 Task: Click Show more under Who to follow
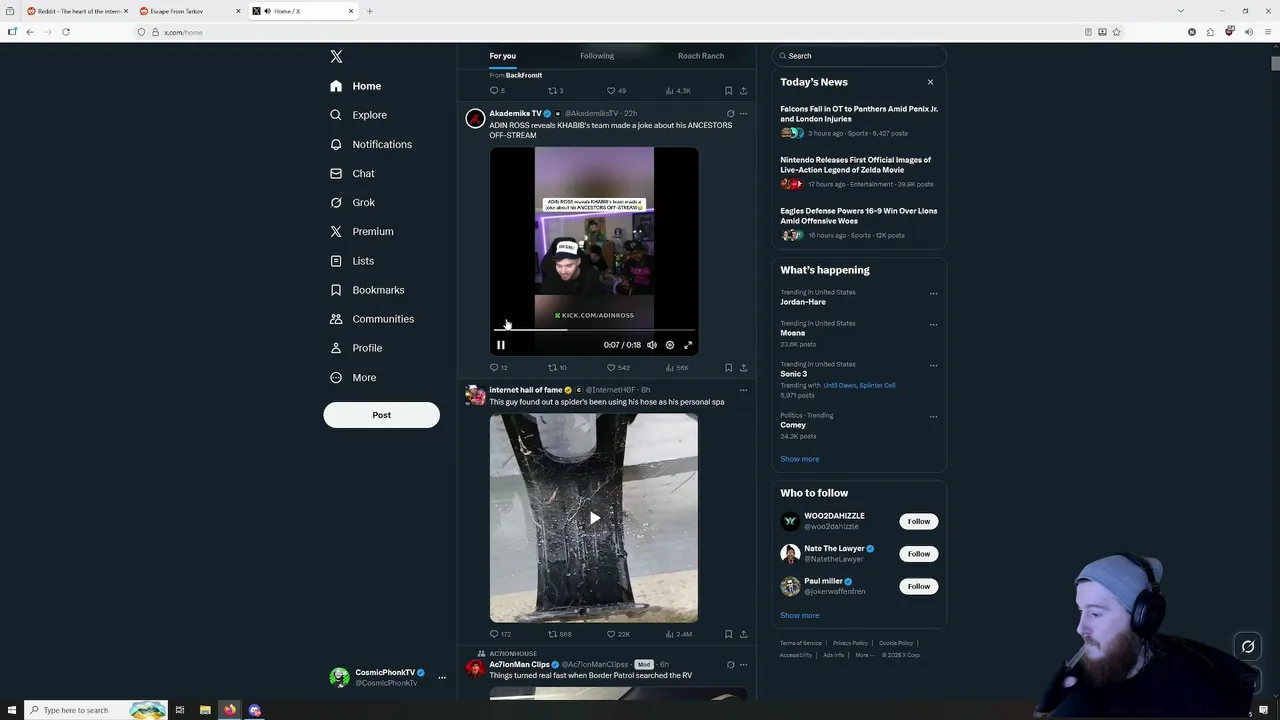pos(799,615)
